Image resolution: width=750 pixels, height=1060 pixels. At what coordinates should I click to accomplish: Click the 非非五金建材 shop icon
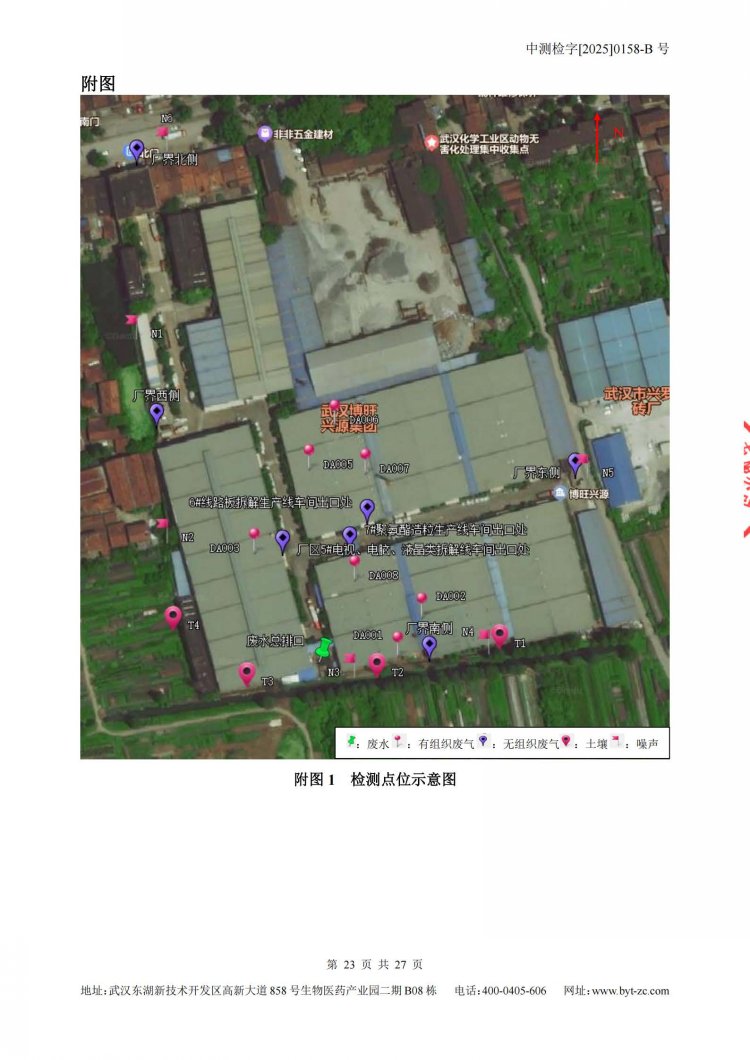265,133
